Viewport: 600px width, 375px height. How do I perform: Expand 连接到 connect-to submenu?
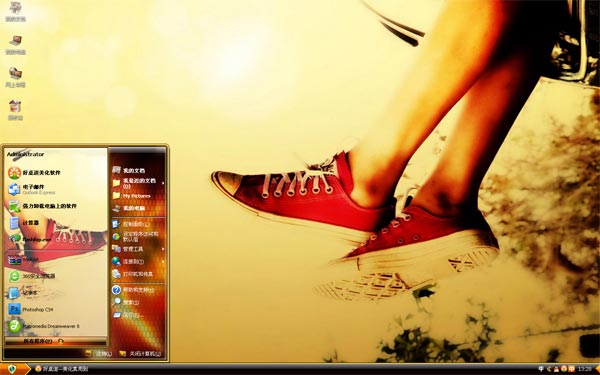click(138, 261)
